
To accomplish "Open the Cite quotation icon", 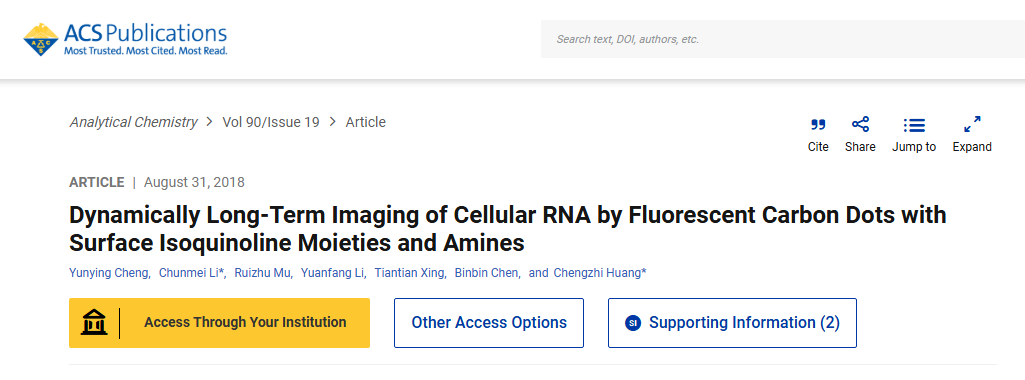I will click(818, 124).
